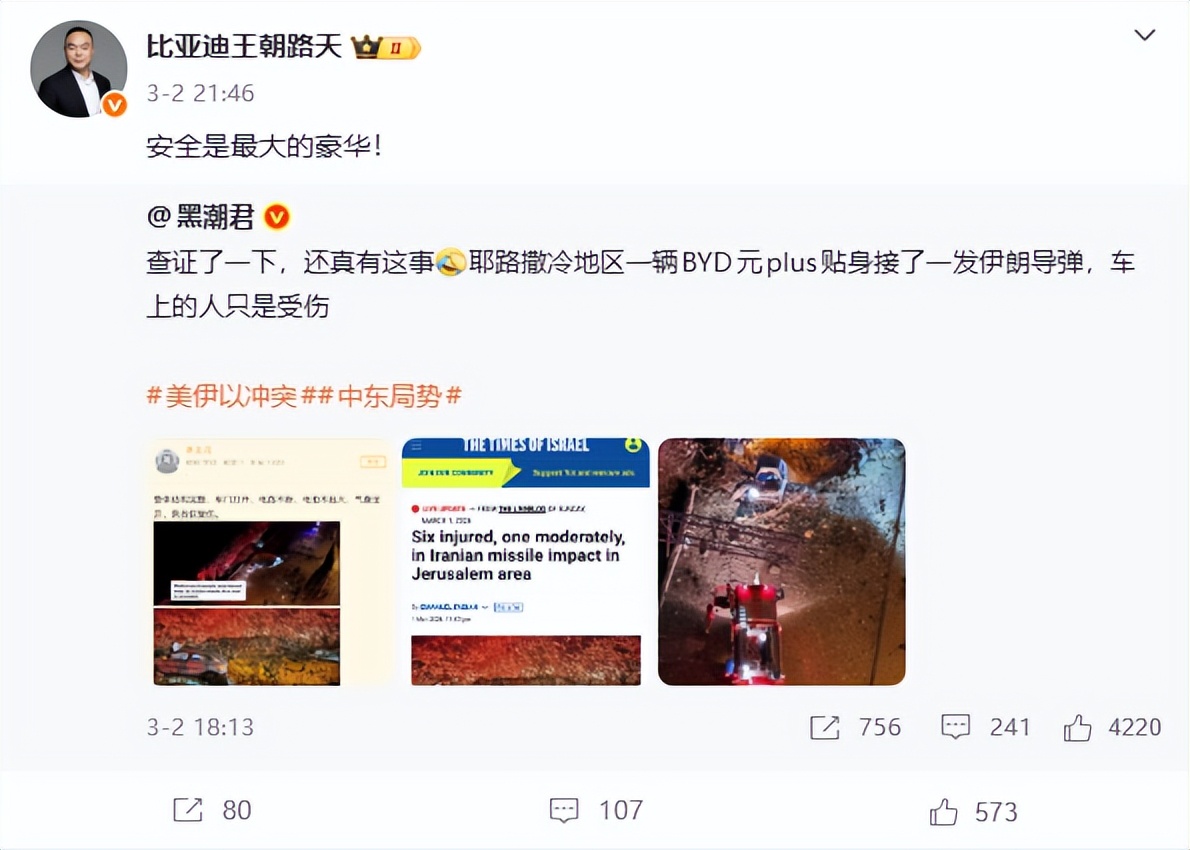Screen dimensions: 1190x850
Task: Click the original post timestamp 3-2 18:13
Action: (200, 727)
